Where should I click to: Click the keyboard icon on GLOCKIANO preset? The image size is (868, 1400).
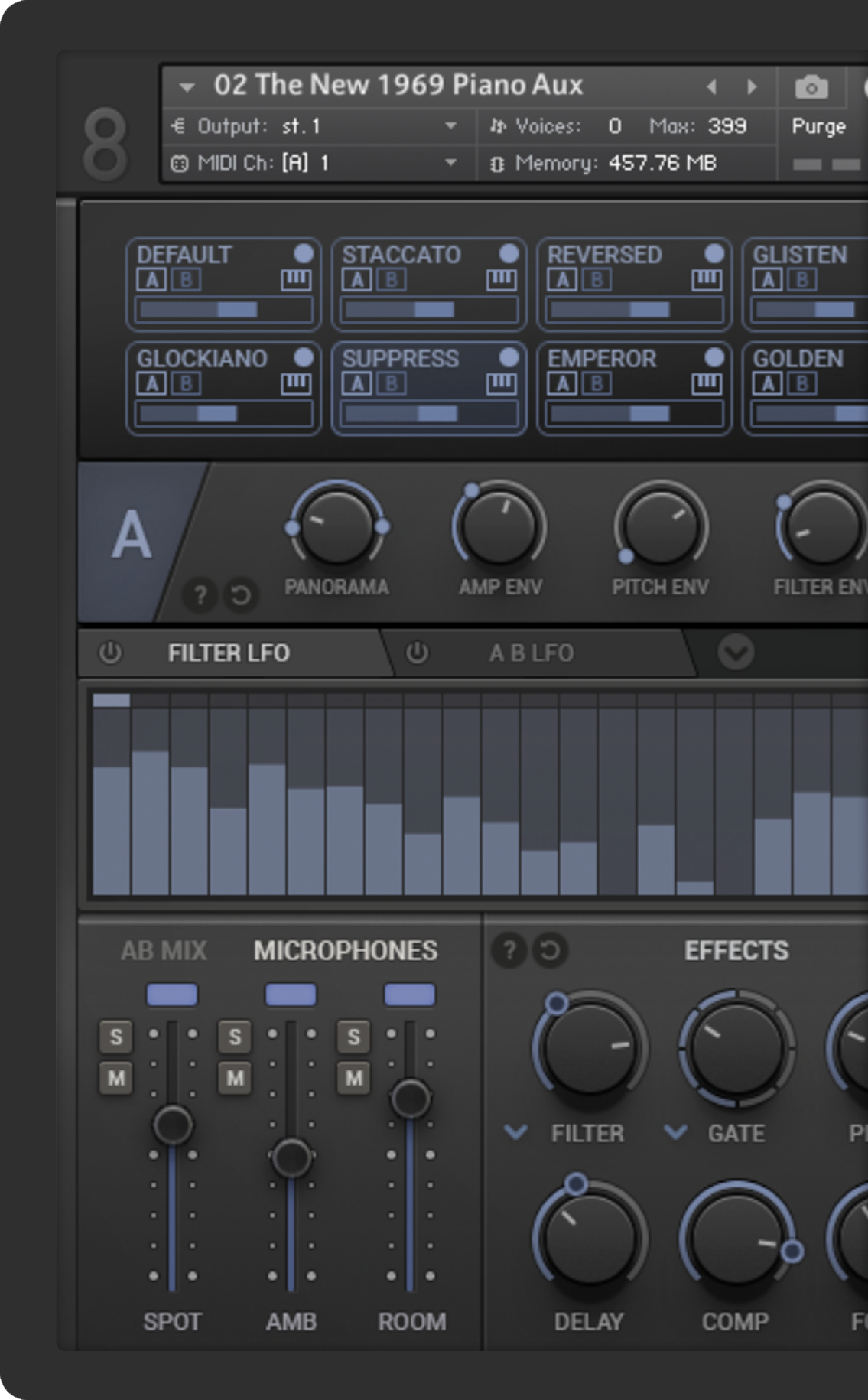(296, 384)
